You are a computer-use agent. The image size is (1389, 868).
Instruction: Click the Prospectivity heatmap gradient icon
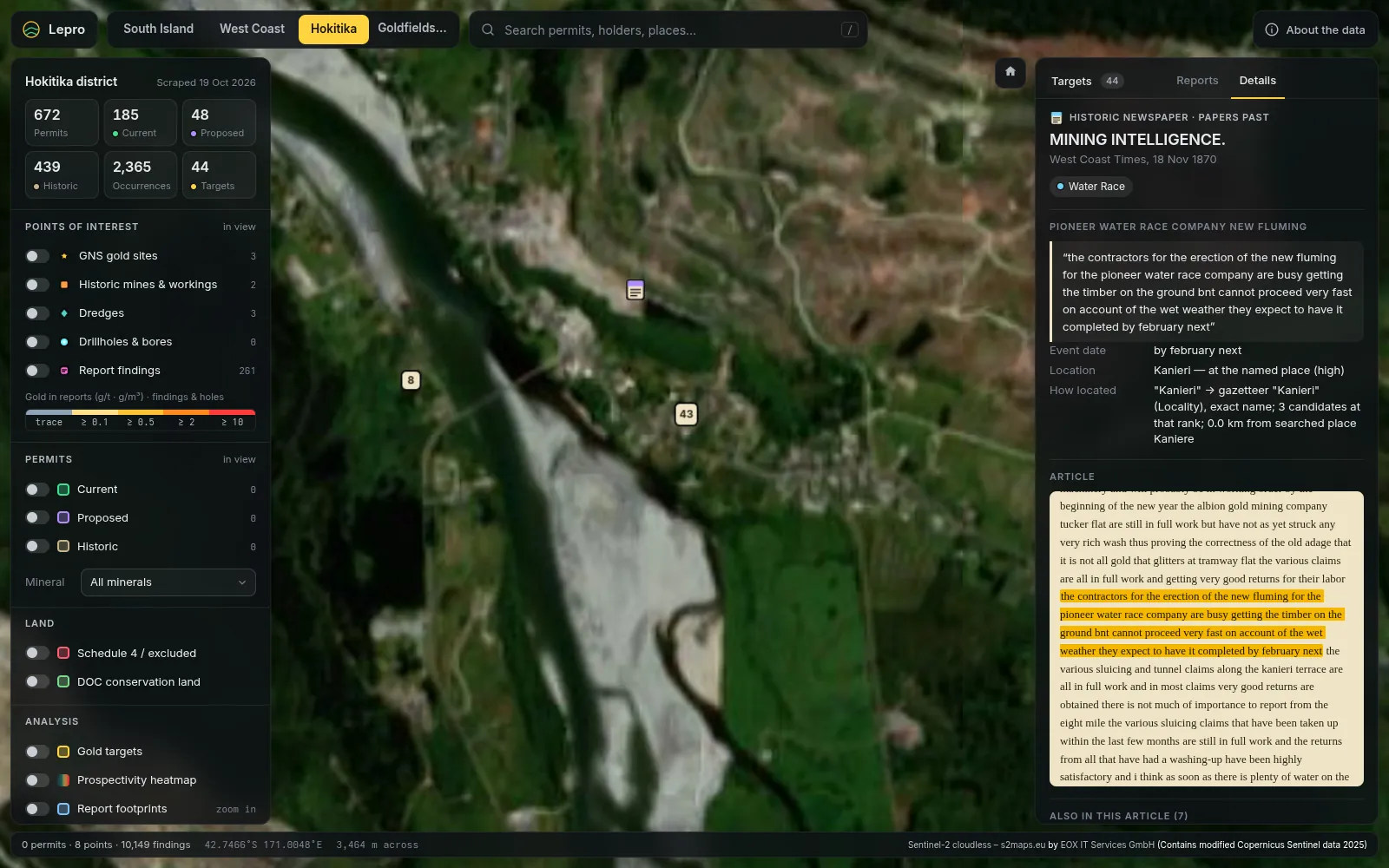(63, 780)
